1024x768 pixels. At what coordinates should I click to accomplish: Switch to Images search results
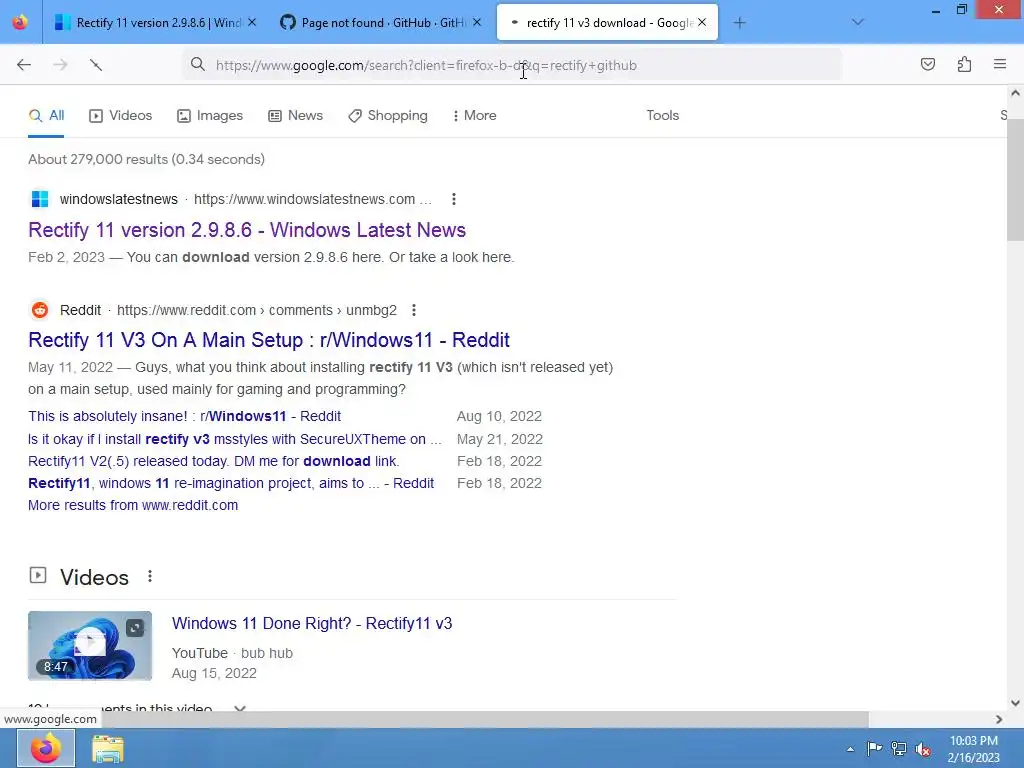click(210, 116)
